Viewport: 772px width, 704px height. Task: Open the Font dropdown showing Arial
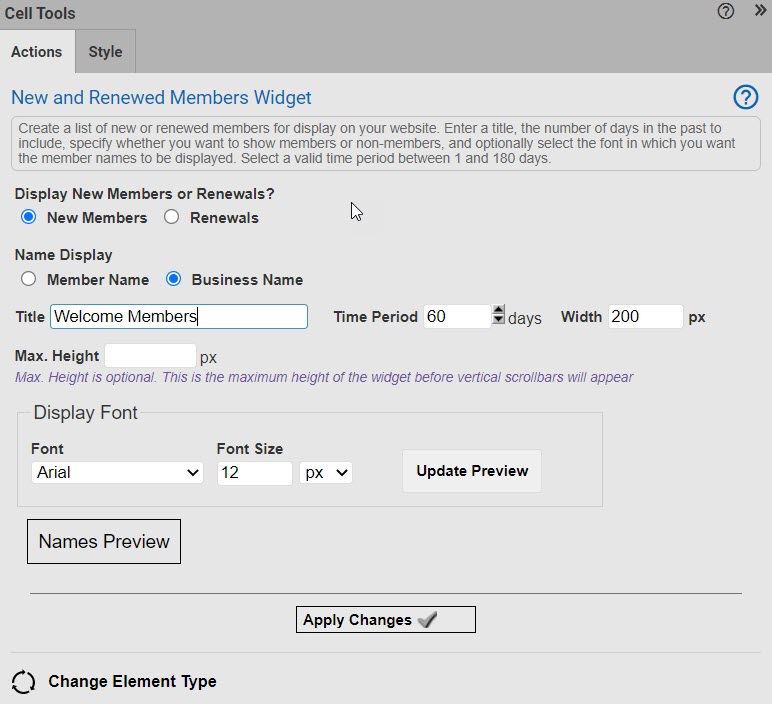click(x=117, y=472)
